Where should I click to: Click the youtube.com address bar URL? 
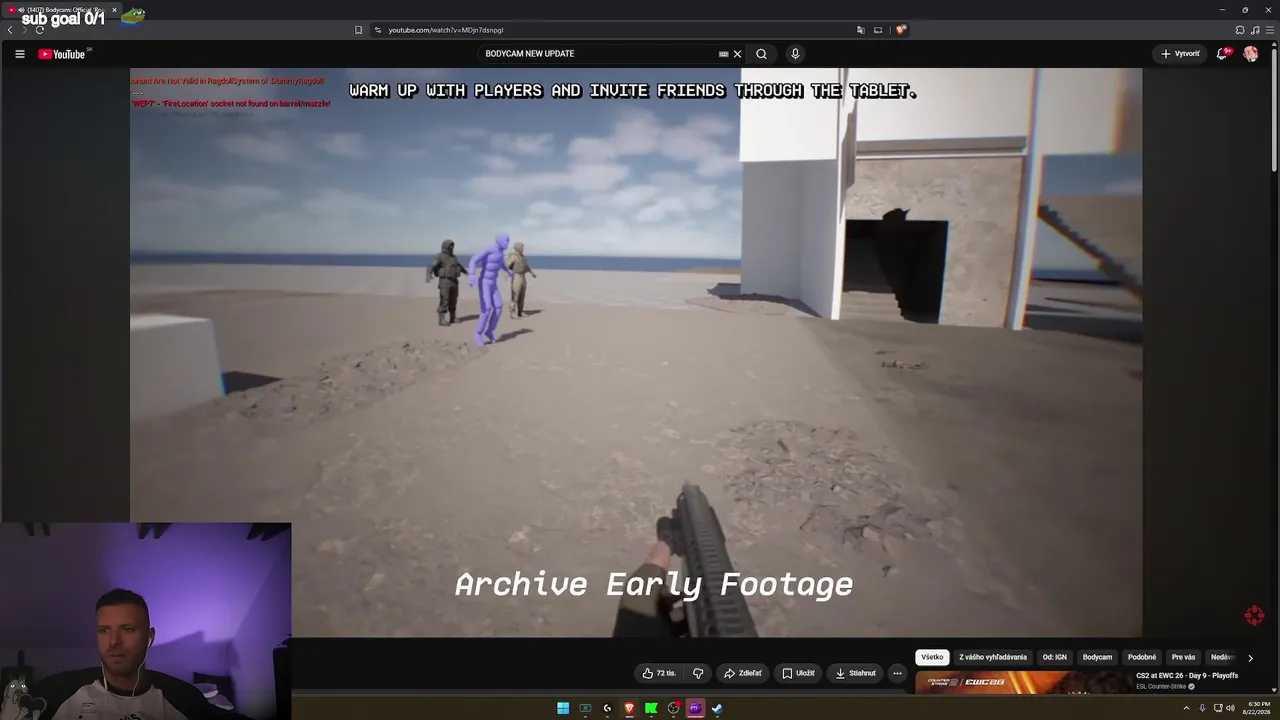click(x=446, y=30)
